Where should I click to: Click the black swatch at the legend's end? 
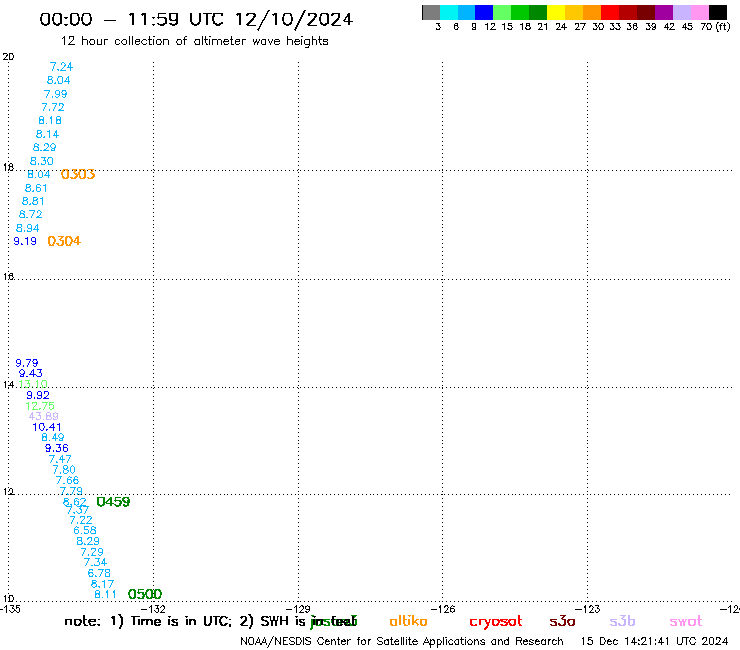(x=717, y=12)
